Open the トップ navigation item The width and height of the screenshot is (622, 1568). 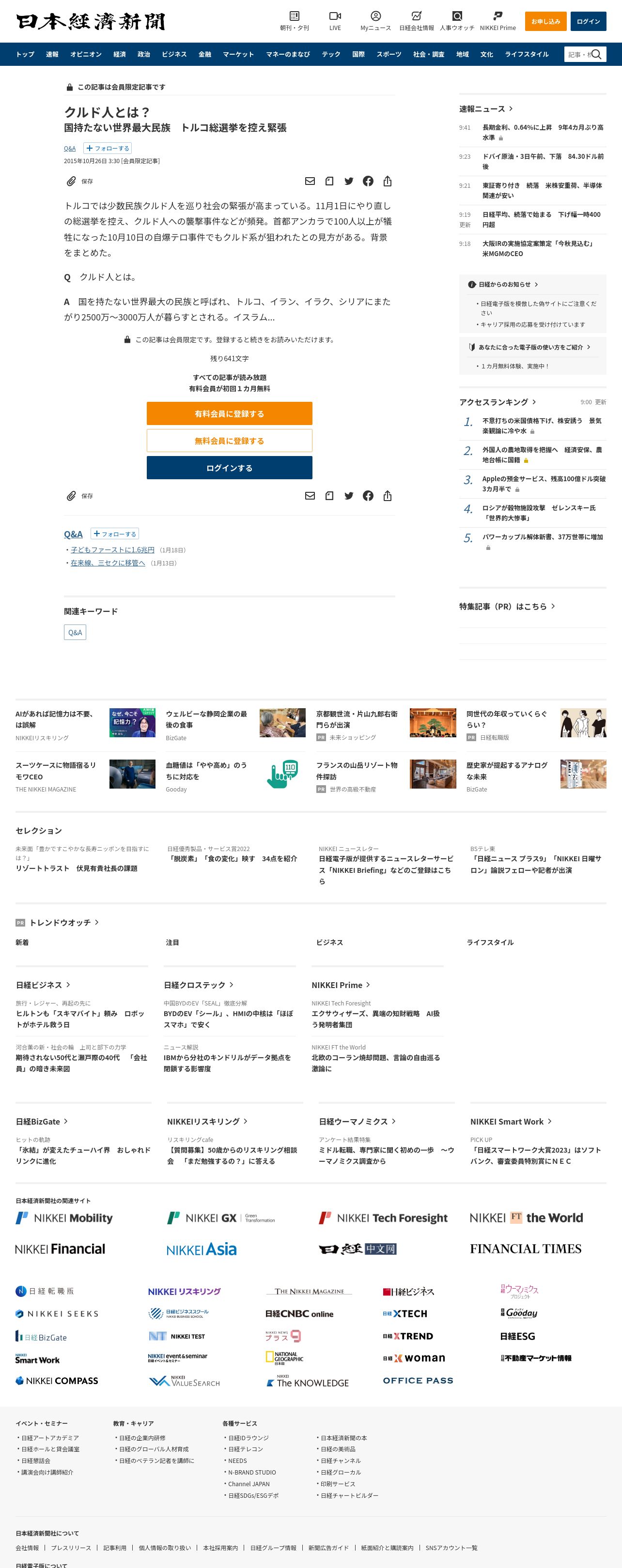pos(25,55)
